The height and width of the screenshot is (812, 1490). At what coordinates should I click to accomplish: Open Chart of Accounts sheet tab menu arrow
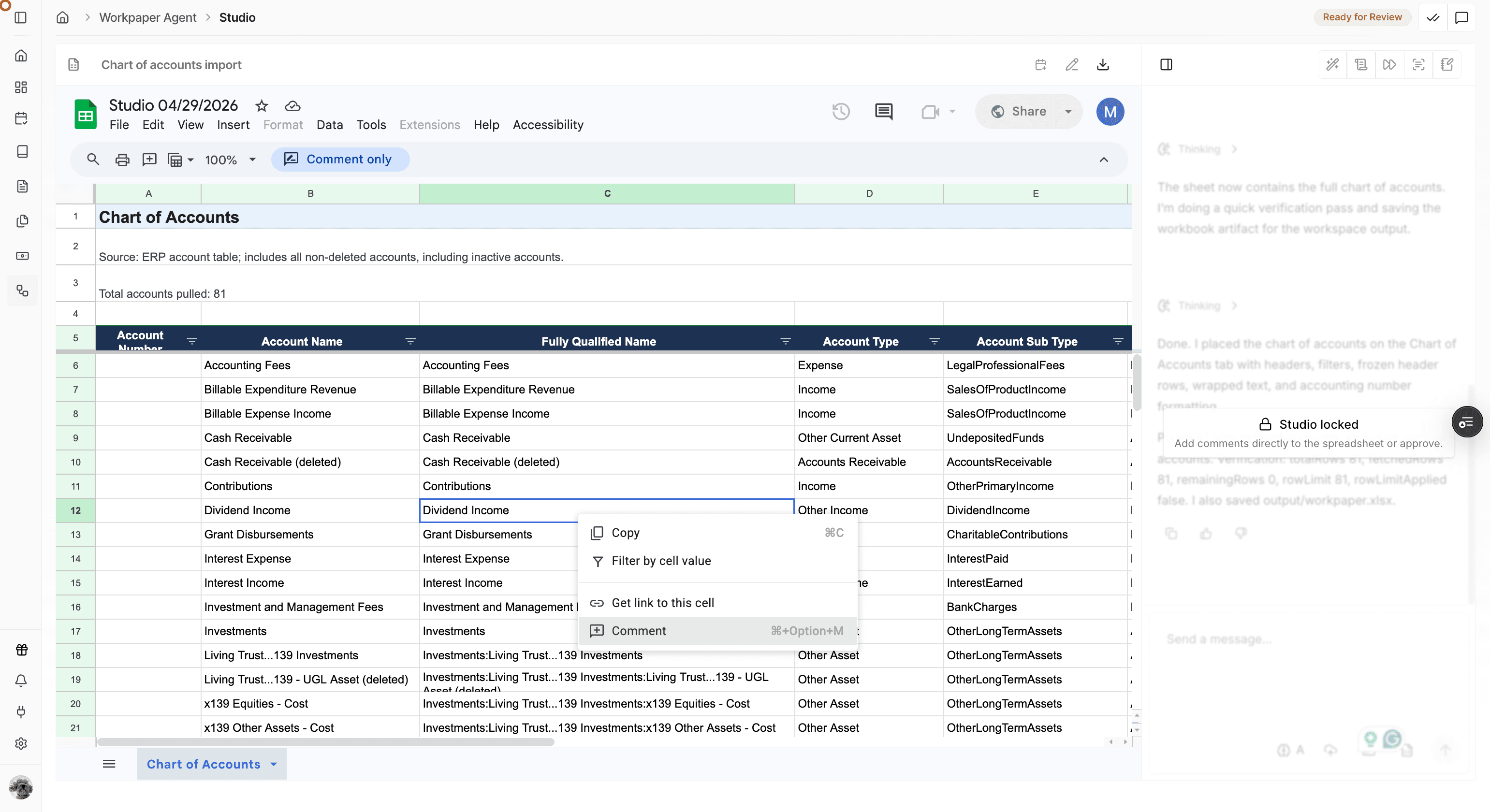click(274, 765)
